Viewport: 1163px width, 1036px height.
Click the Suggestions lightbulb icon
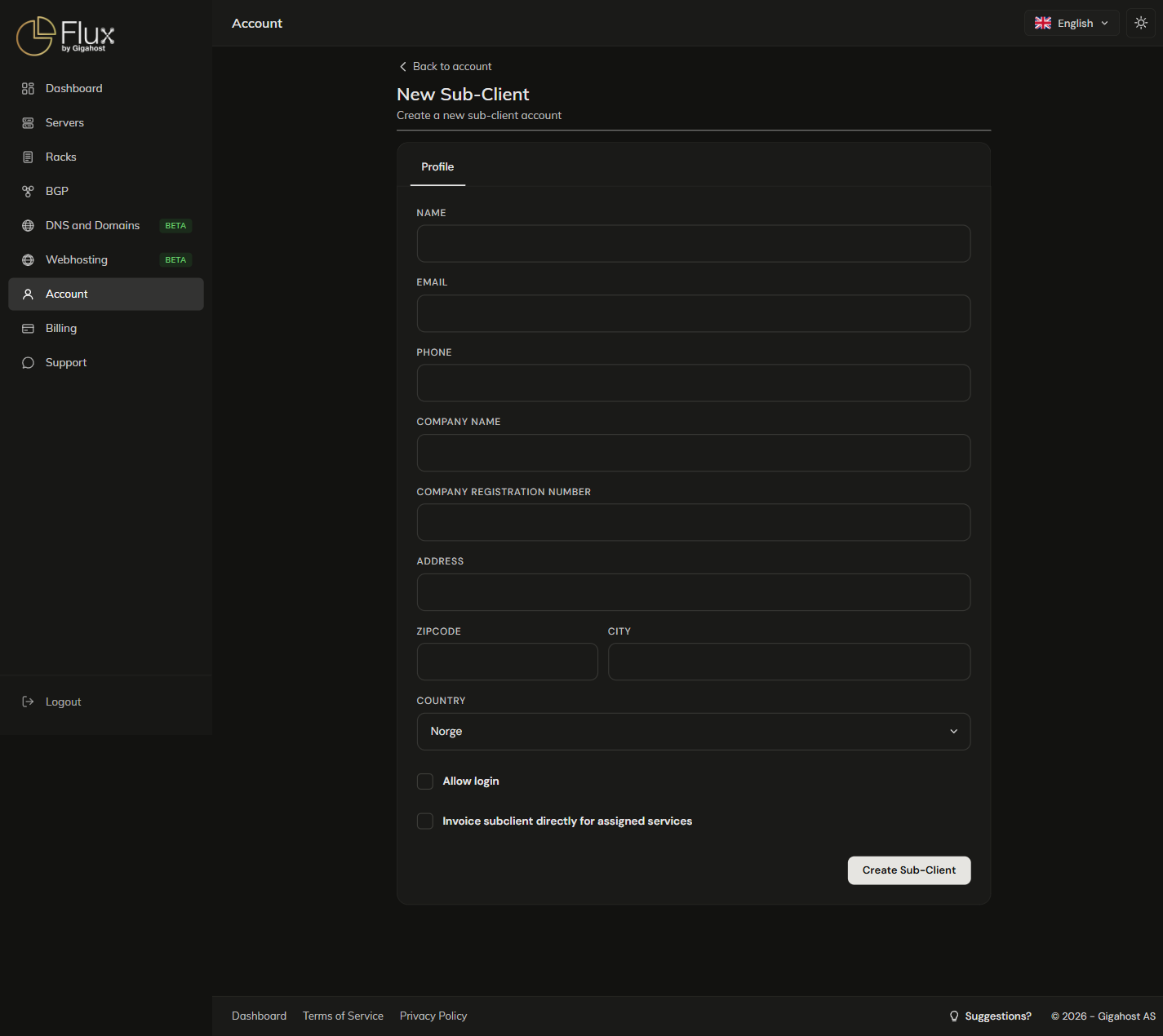pyautogui.click(x=954, y=1016)
